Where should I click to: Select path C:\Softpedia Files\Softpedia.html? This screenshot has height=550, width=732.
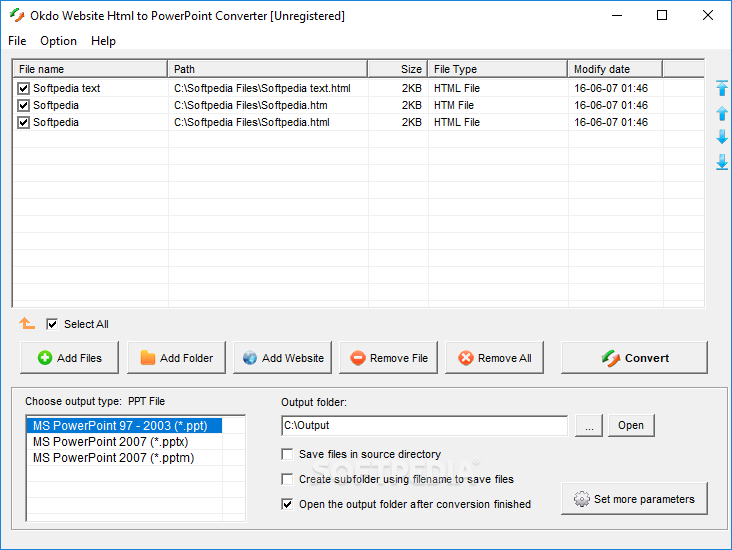point(252,122)
